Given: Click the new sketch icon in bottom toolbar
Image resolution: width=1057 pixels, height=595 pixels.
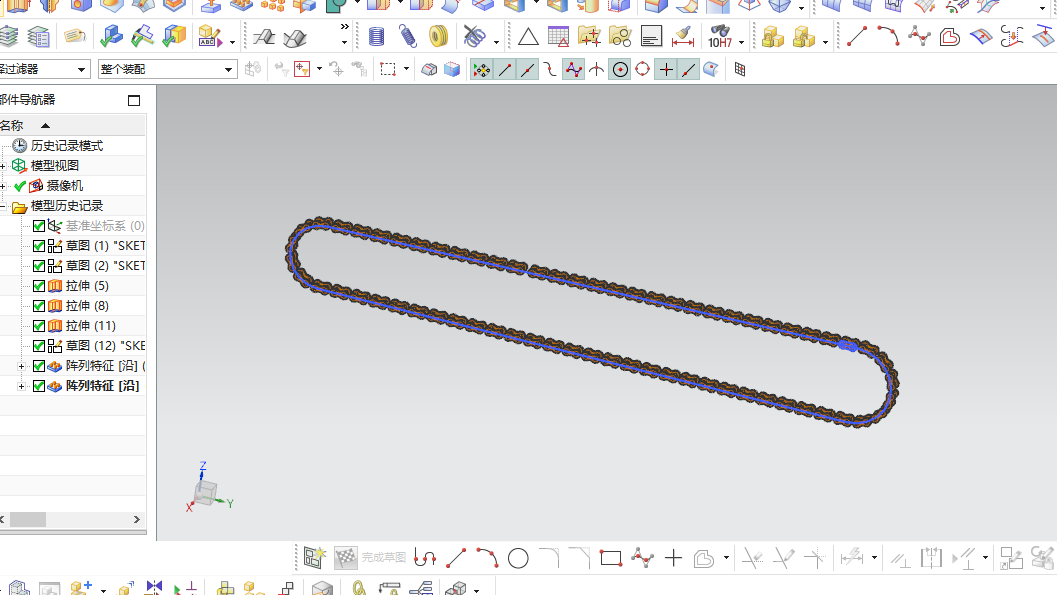Looking at the screenshot, I should tap(314, 558).
